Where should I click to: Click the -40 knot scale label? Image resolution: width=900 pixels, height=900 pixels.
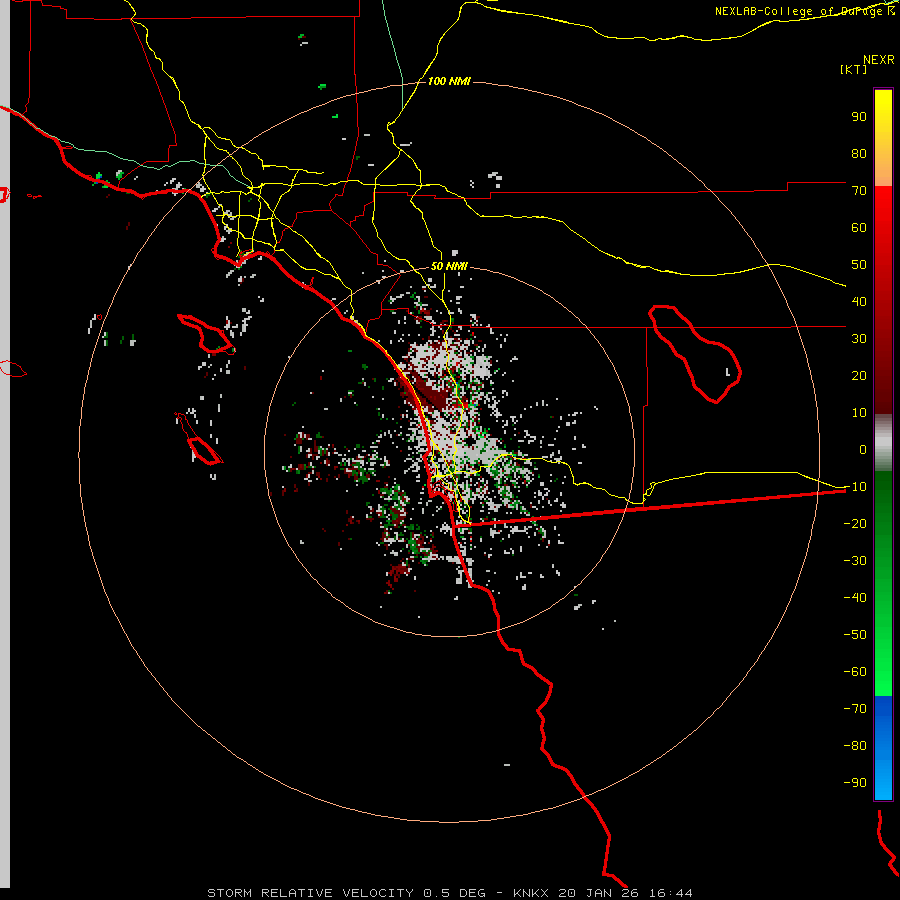click(855, 598)
